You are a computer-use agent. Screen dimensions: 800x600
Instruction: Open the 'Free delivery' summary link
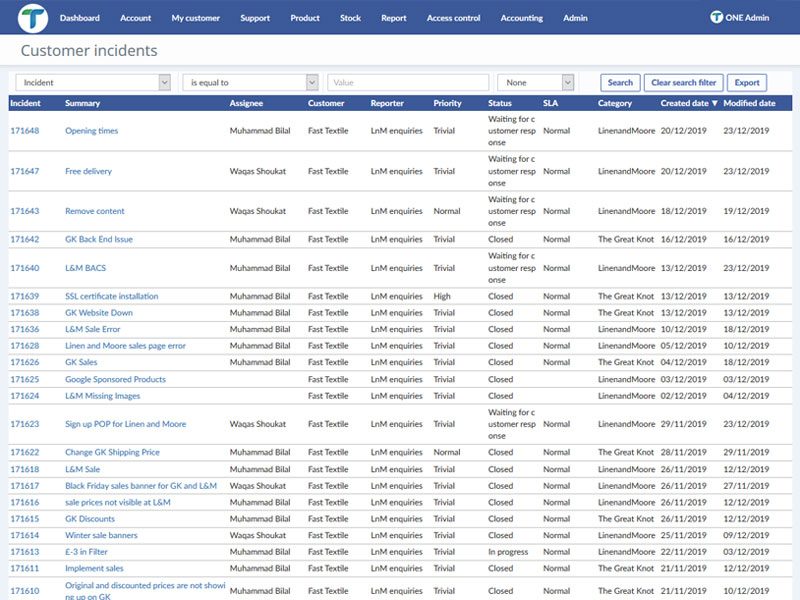(x=88, y=171)
